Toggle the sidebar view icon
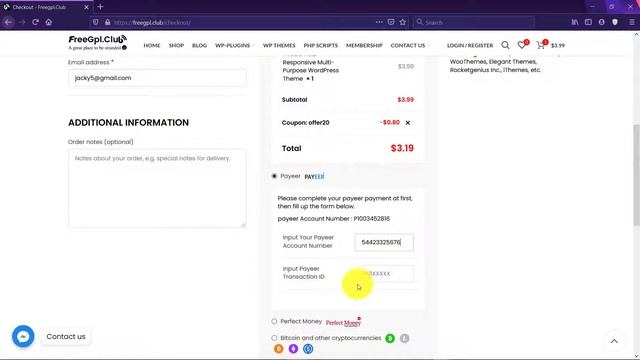Image resolution: width=640 pixels, height=360 pixels. click(588, 22)
